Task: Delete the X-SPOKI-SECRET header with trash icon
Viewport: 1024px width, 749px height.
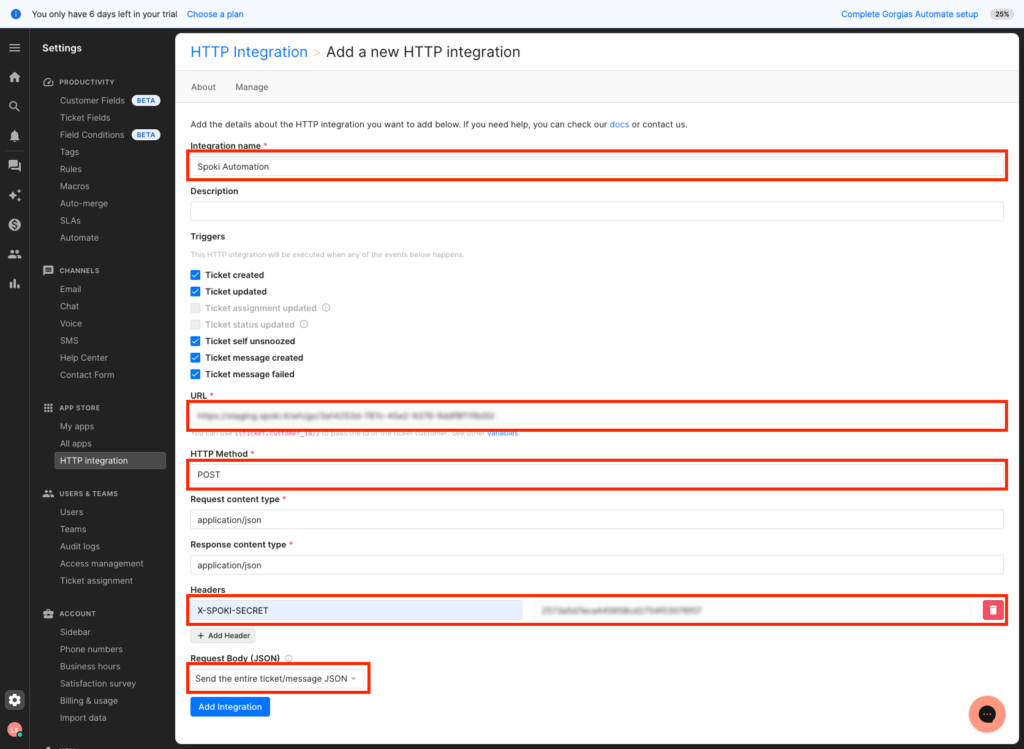Action: pos(992,609)
